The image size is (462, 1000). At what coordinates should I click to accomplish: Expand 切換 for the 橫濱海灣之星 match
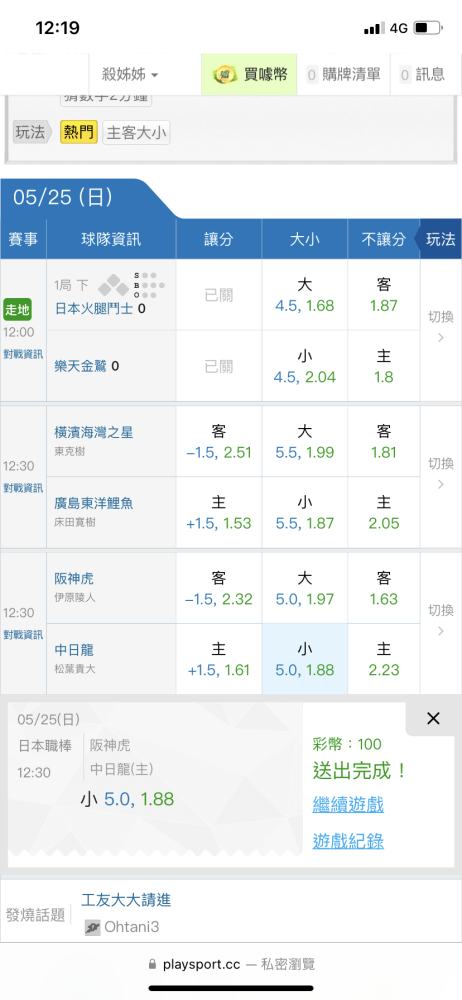tap(440, 473)
